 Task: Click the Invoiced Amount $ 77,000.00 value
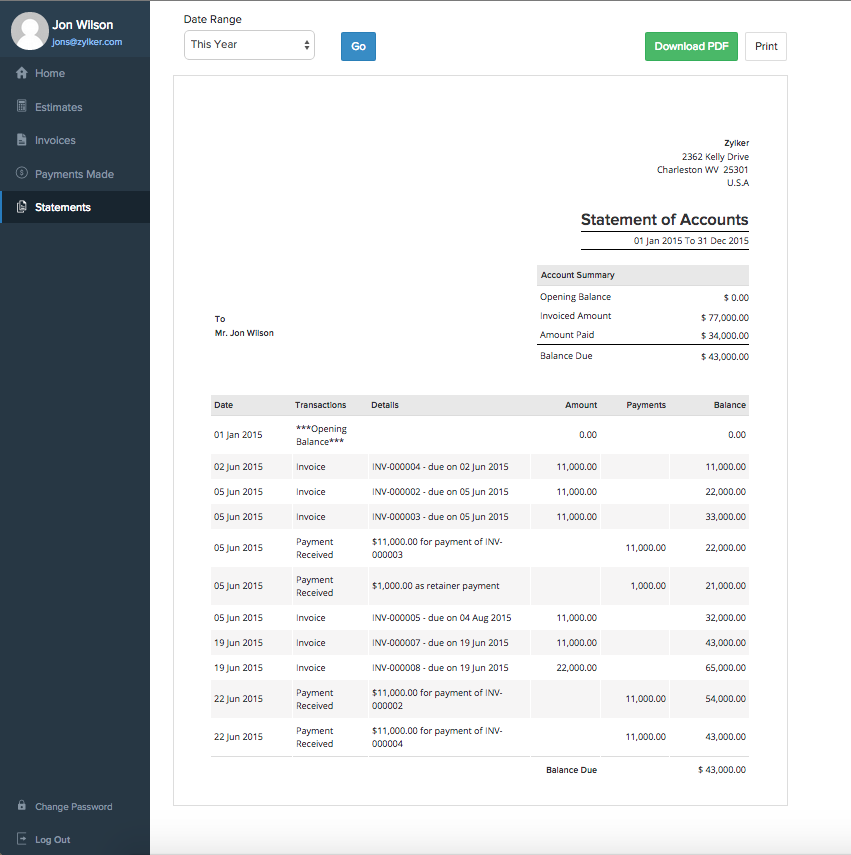coord(725,317)
